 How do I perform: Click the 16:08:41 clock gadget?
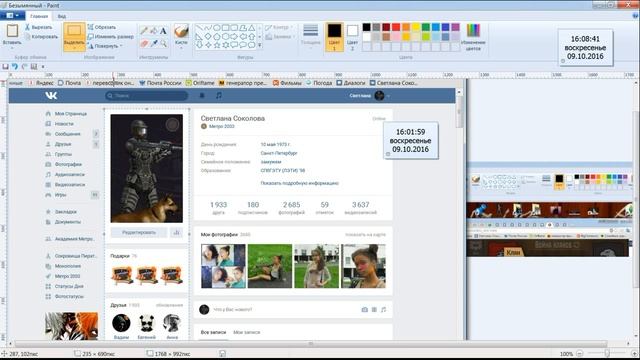(x=585, y=47)
